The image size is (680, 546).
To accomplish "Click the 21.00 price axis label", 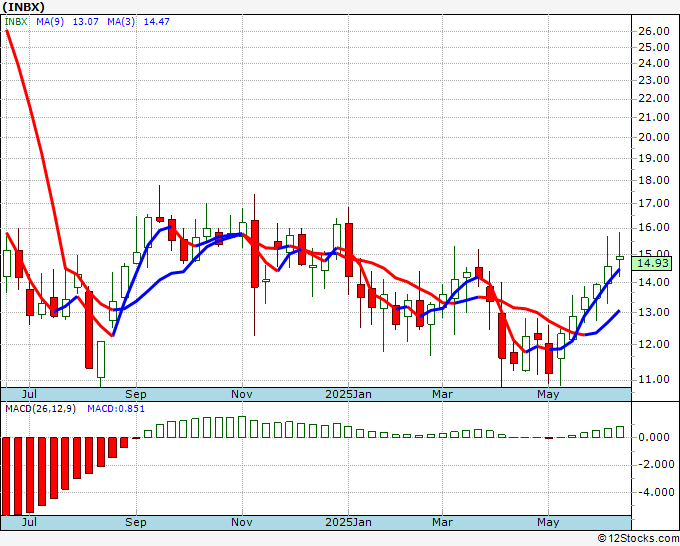I will click(x=654, y=117).
